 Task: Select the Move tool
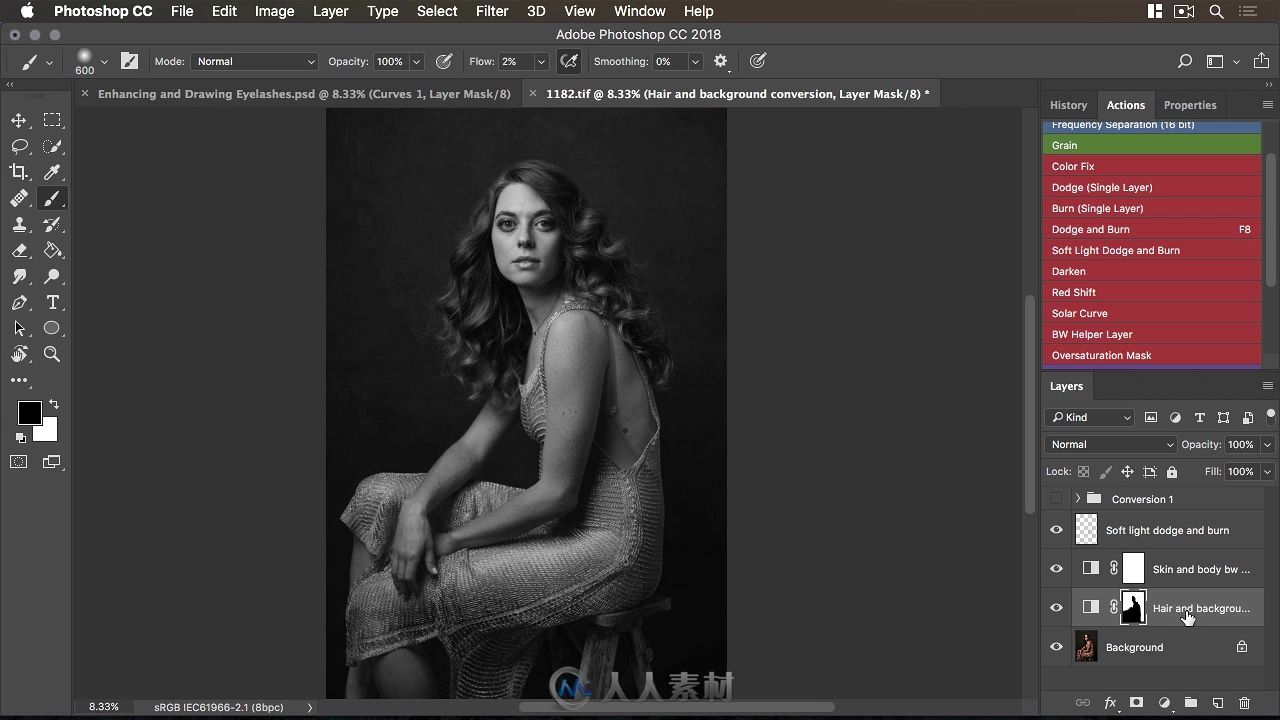[19, 120]
